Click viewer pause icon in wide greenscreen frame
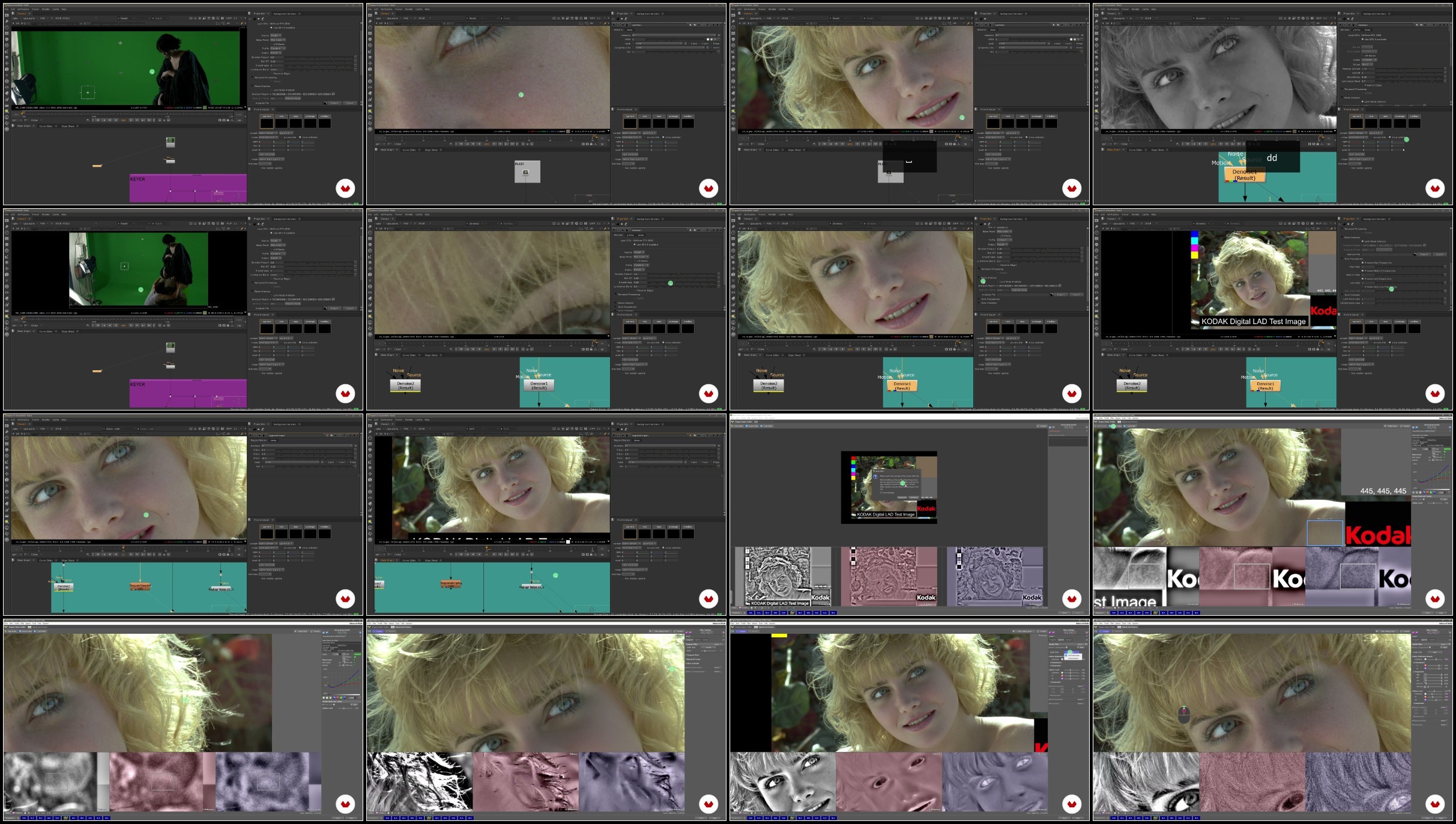 222,18
